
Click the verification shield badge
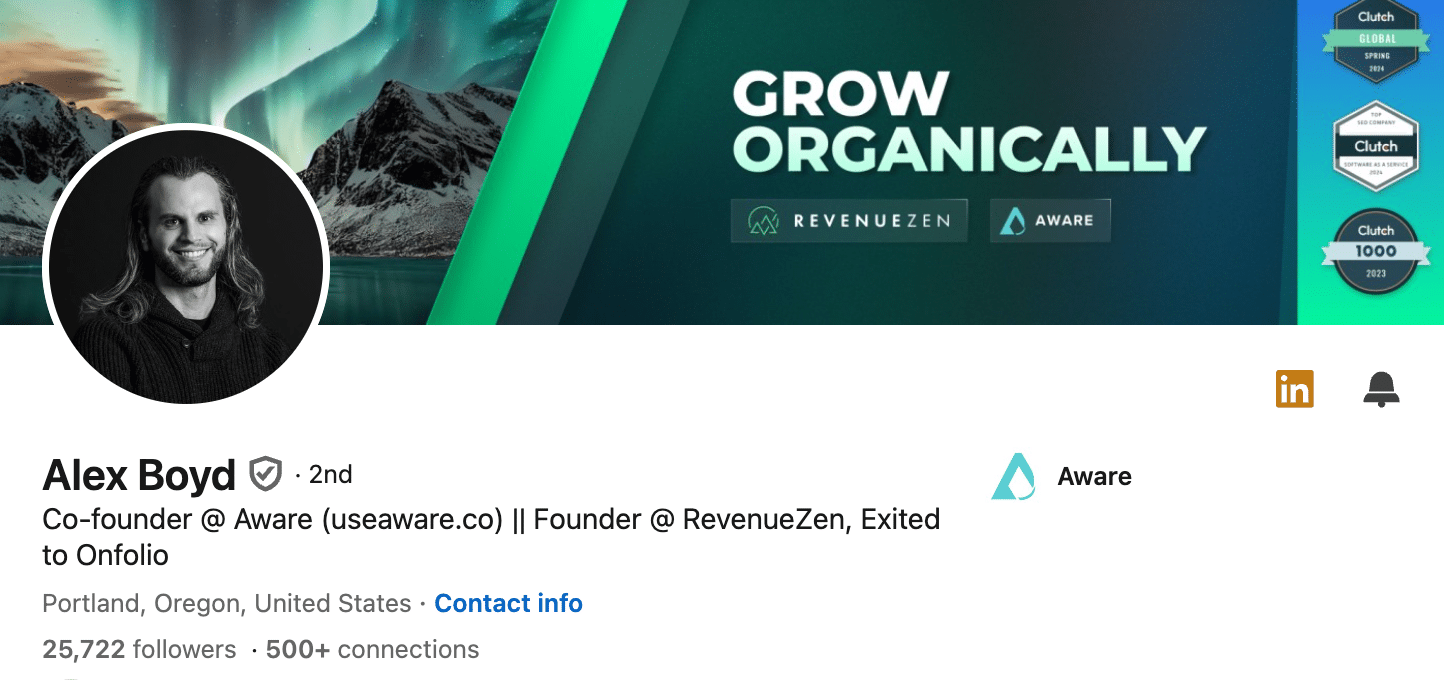(x=265, y=474)
